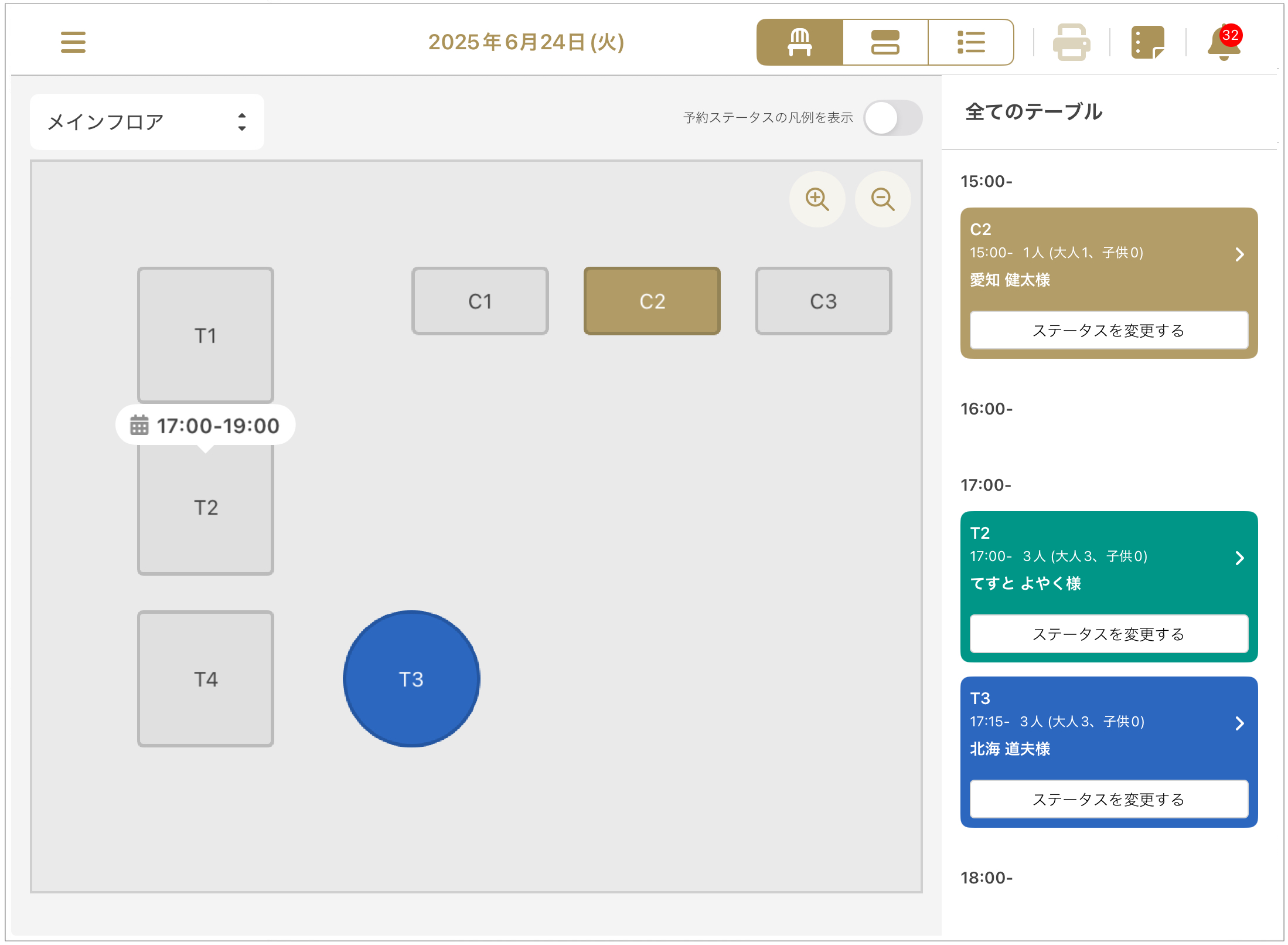The width and height of the screenshot is (1288, 945).
Task: Expand T3 reservation details chevron
Action: 1239,723
